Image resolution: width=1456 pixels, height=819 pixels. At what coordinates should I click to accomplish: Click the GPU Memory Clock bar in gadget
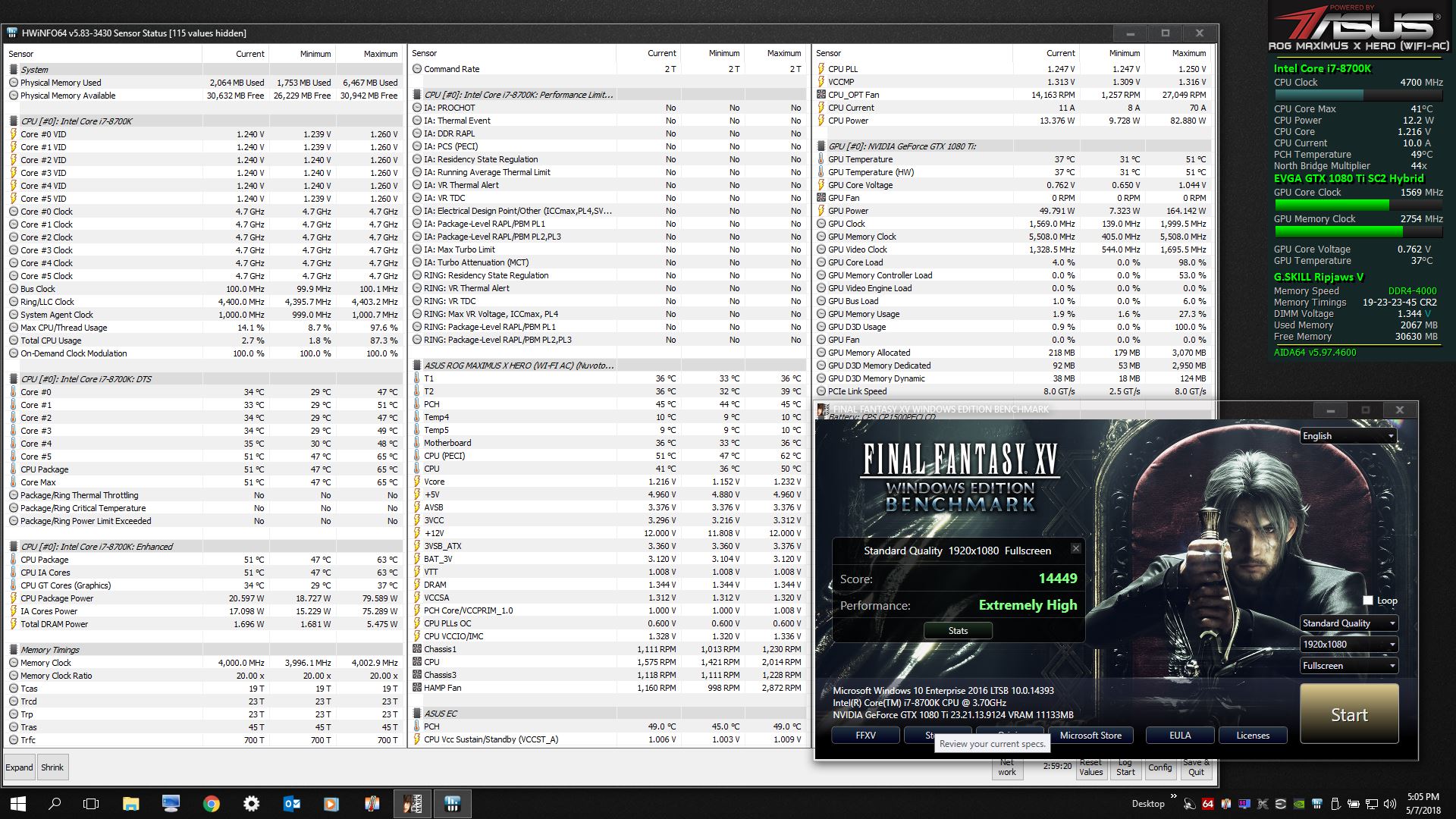(1358, 232)
